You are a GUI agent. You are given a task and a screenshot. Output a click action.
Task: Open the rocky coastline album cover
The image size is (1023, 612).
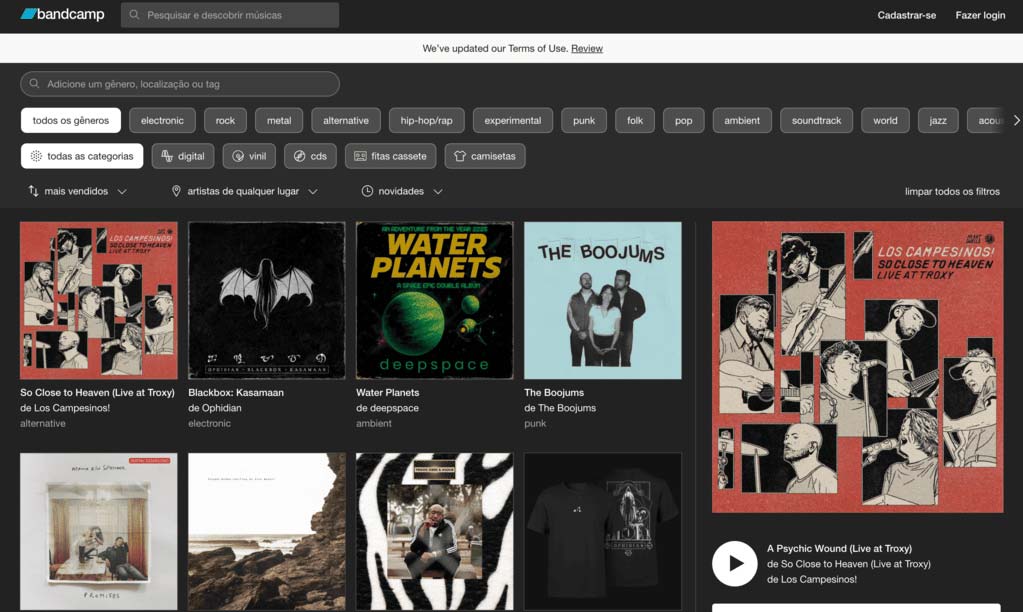coord(267,531)
